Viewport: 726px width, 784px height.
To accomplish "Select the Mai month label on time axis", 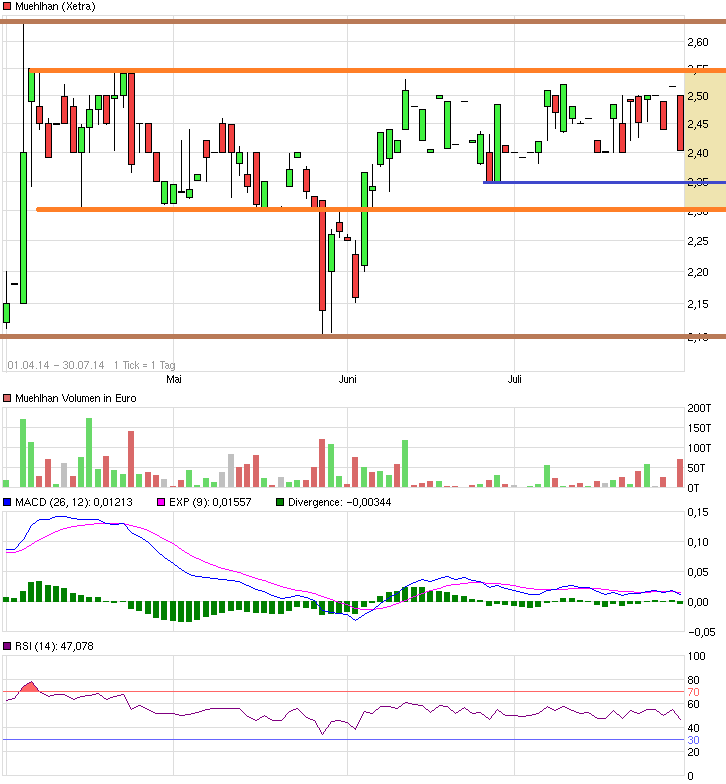I will [x=174, y=379].
